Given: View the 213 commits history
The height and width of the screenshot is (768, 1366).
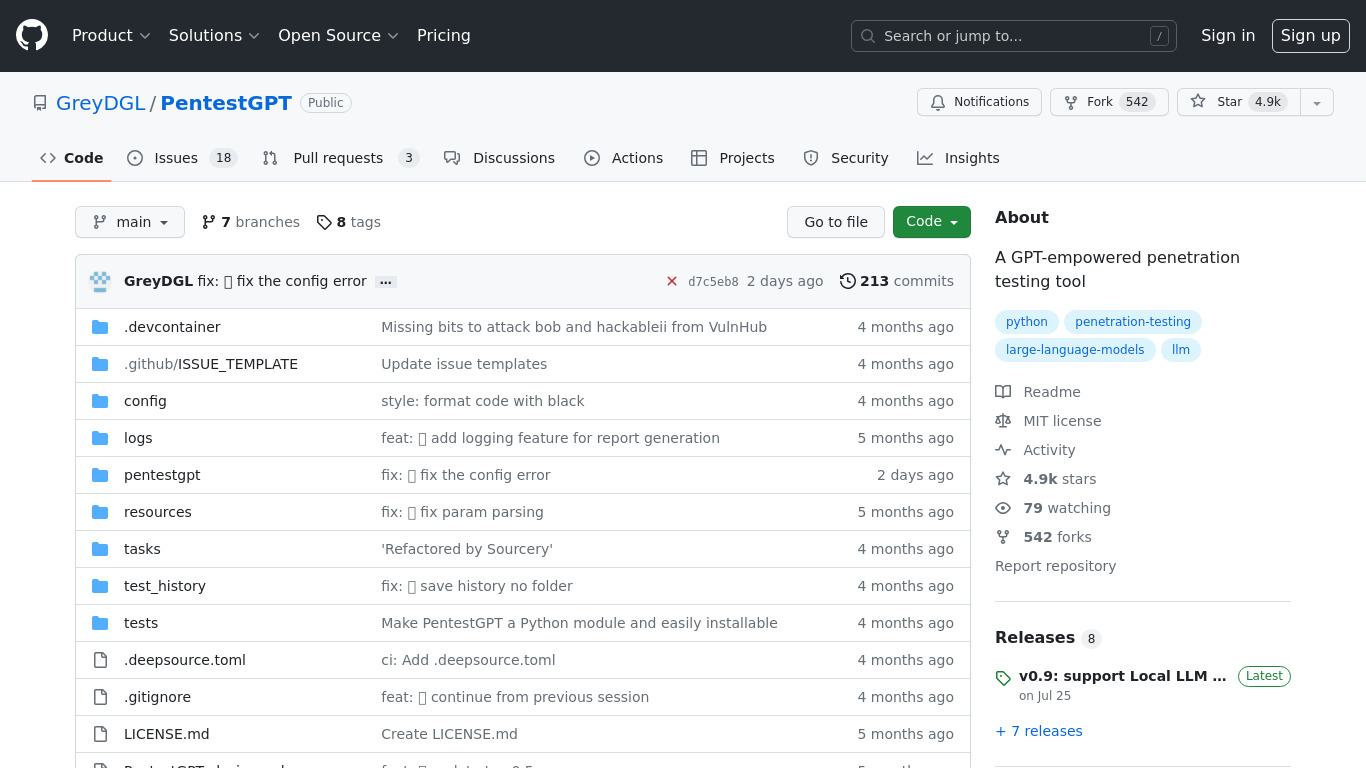Looking at the screenshot, I should tap(897, 281).
